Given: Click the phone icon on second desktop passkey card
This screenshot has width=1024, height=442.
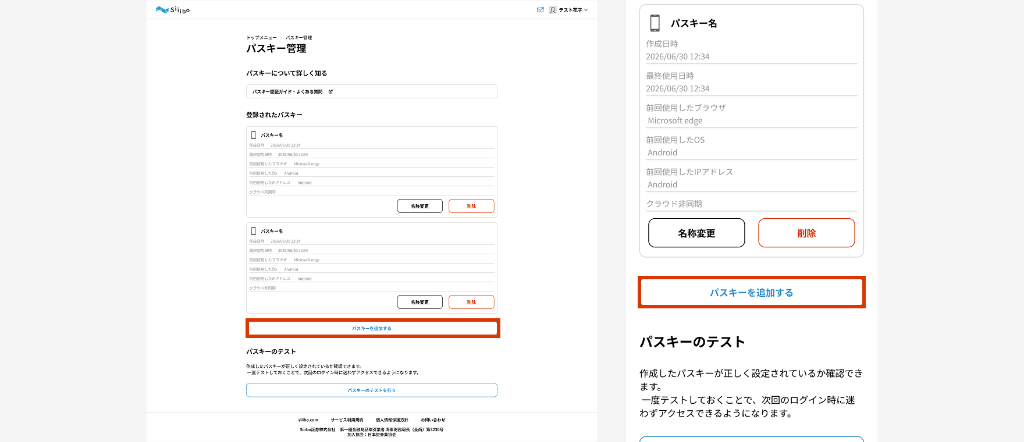Looking at the screenshot, I should coord(253,231).
